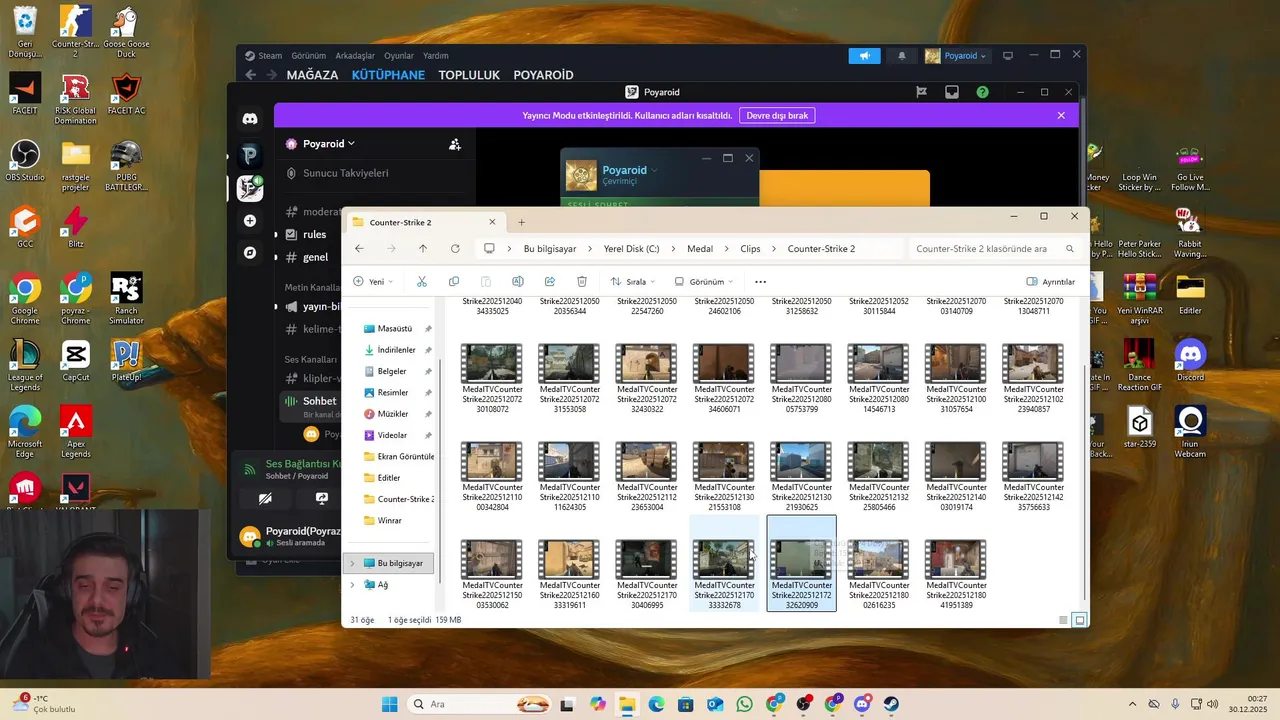Click invite people icon beside Poyaroid server name
The height and width of the screenshot is (720, 1280).
click(x=455, y=144)
